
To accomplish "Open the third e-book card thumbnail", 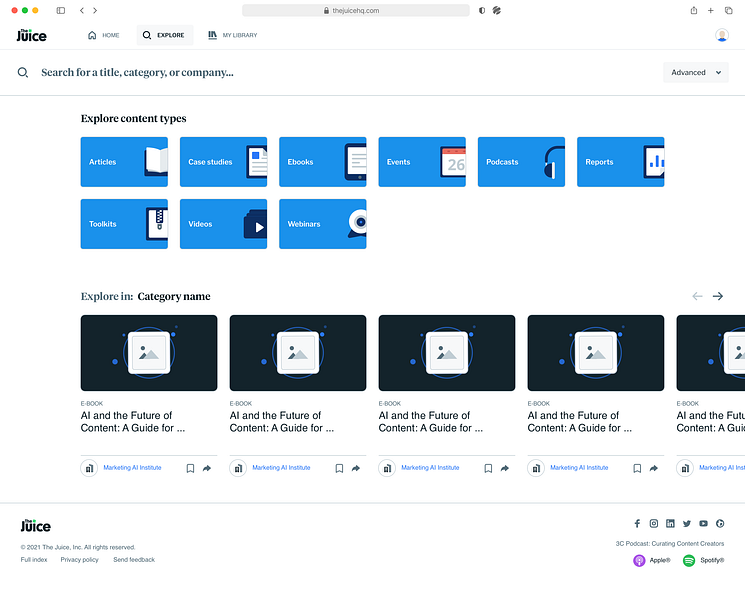I will [x=447, y=353].
